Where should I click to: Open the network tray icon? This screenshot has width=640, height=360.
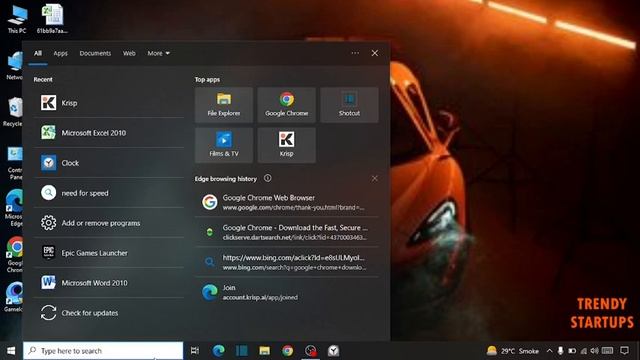pos(584,351)
